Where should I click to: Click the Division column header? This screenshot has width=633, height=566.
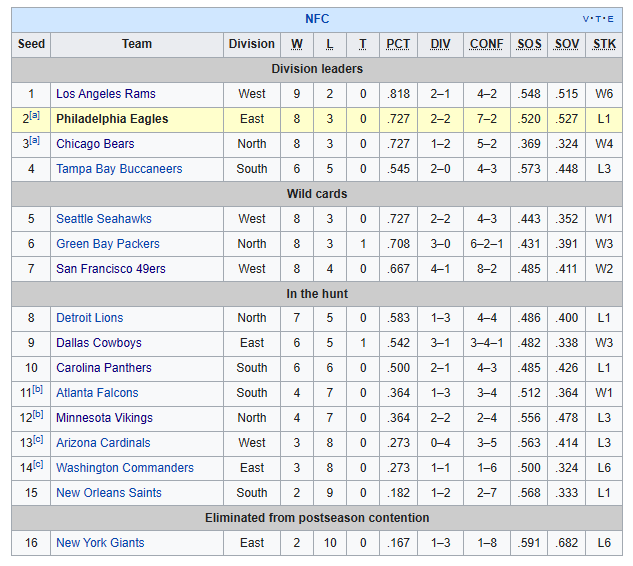point(252,44)
